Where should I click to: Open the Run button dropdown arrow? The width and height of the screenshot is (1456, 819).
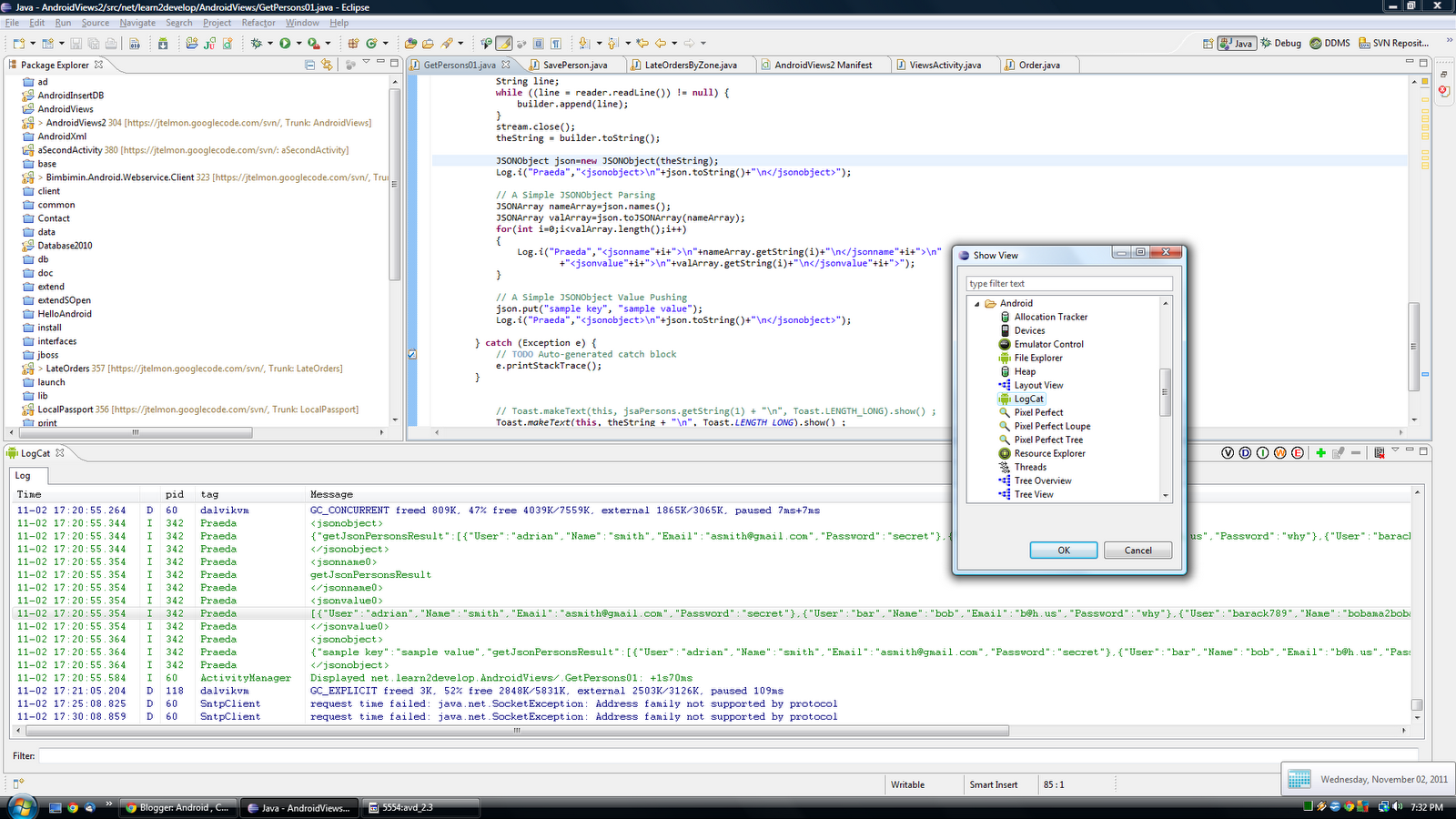tap(298, 43)
